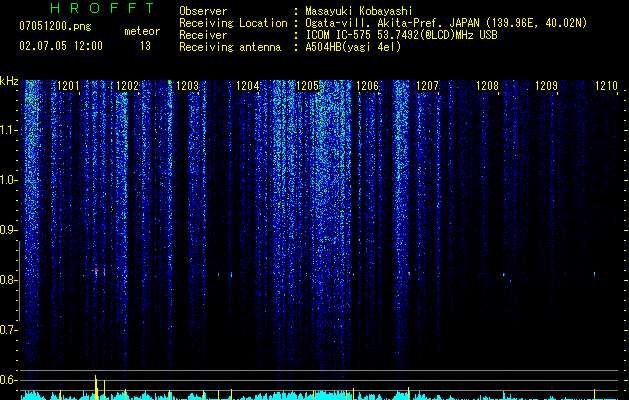This screenshot has width=629, height=400.
Task: Click the meteor echo near 1207
Action: point(409,273)
